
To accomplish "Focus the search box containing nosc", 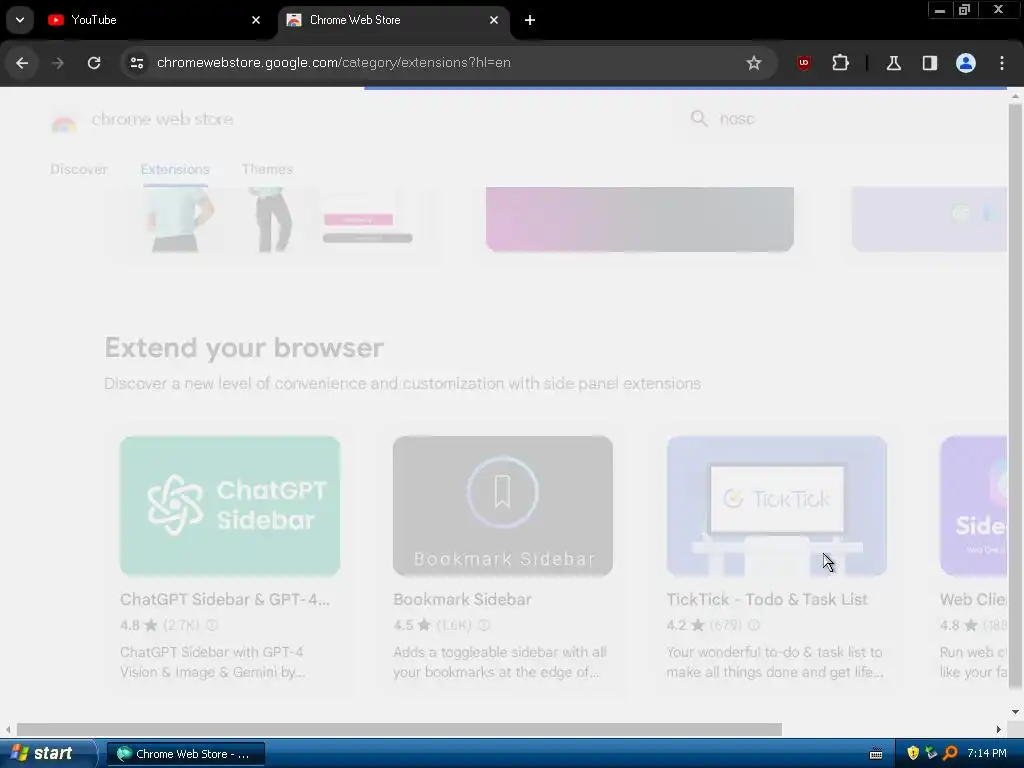I will tap(842, 119).
